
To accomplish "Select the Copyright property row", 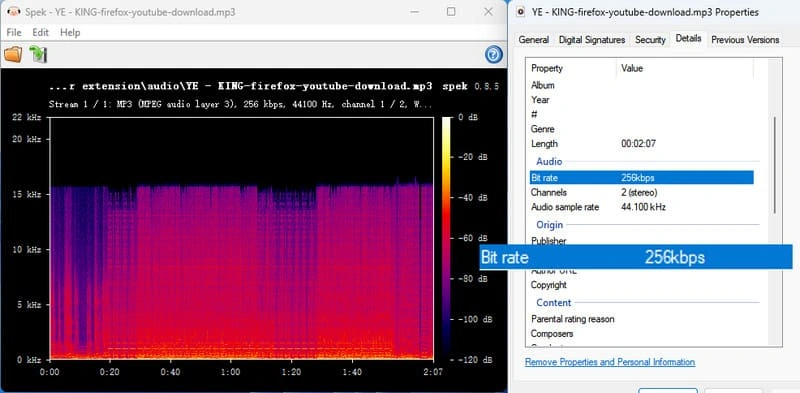I will [641, 285].
